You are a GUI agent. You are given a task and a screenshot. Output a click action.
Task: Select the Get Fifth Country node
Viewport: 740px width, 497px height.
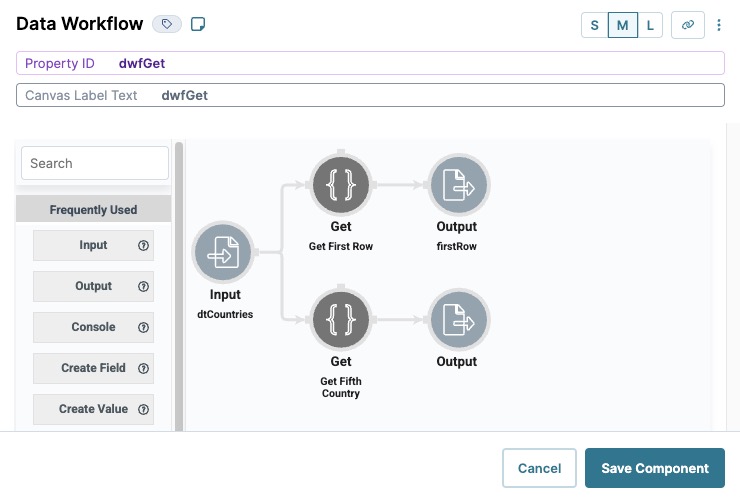coord(341,320)
